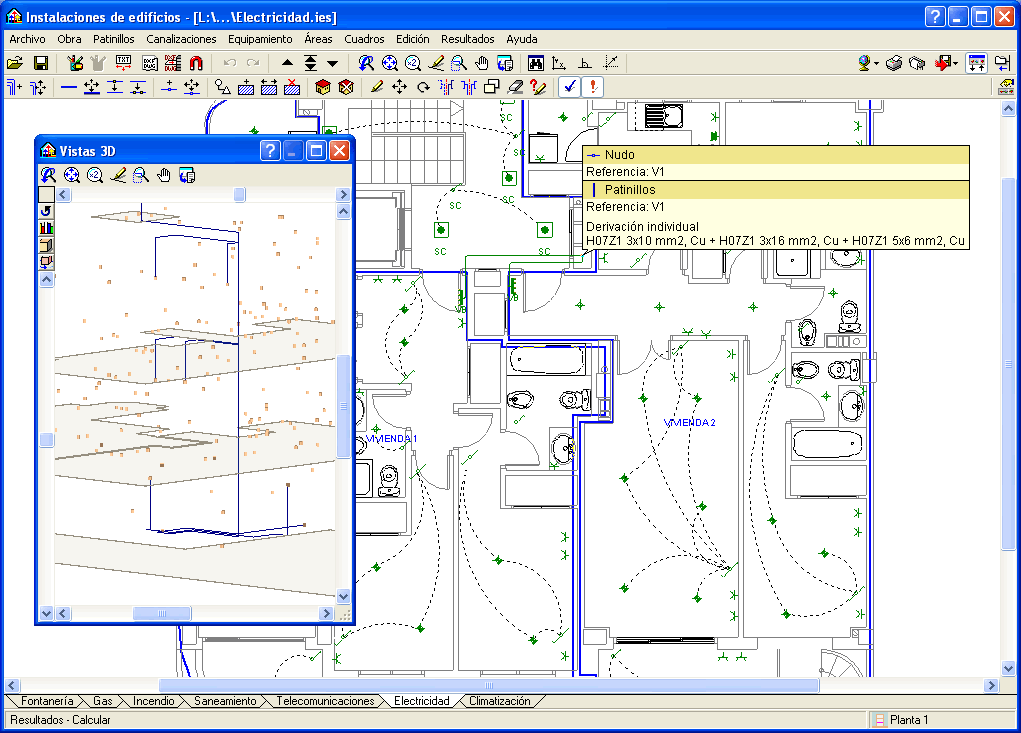
Task: Toggle the red exclamation warnings button
Action: [x=593, y=87]
